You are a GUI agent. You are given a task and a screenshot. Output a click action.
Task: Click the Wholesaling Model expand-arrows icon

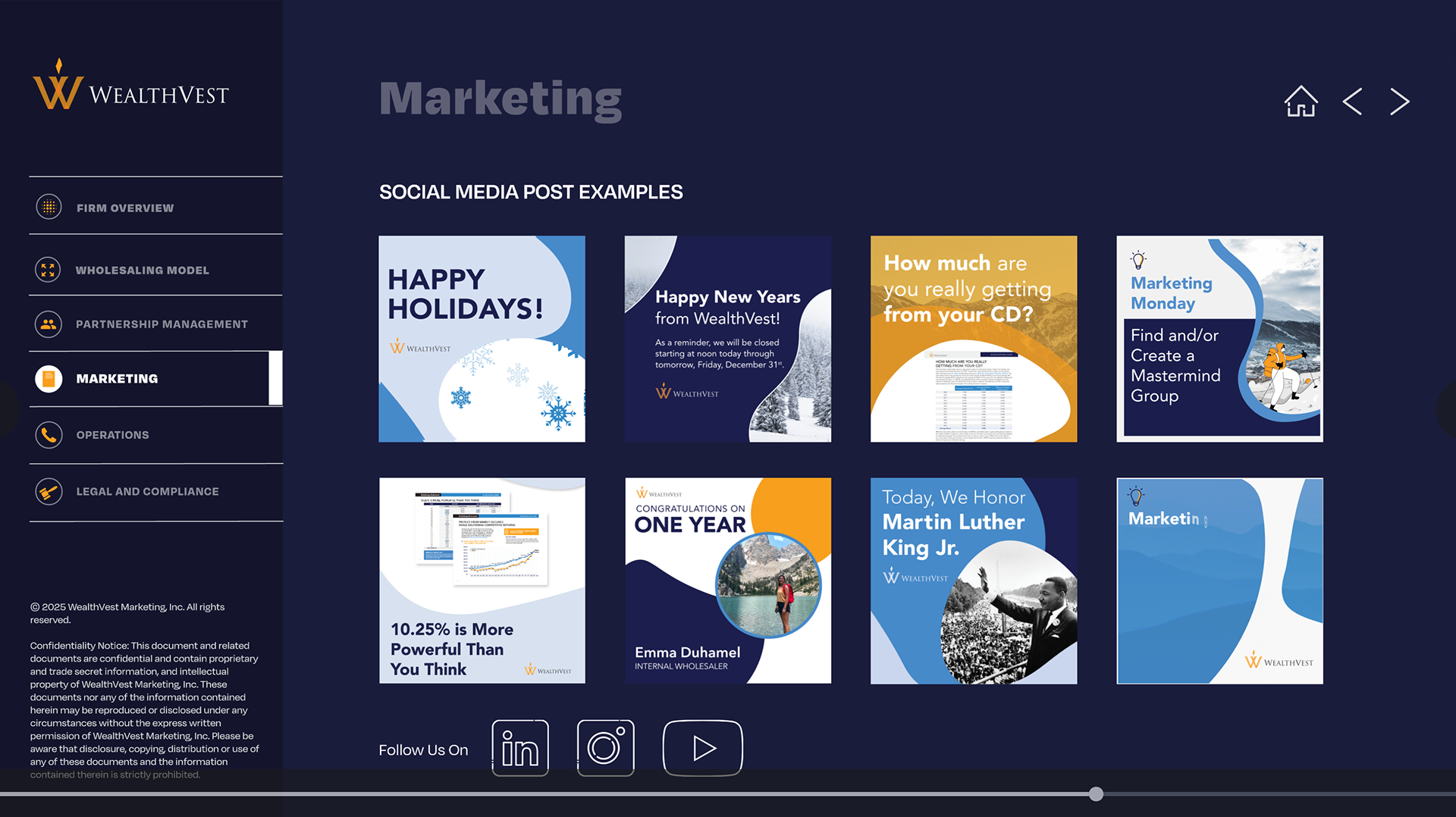coord(48,270)
